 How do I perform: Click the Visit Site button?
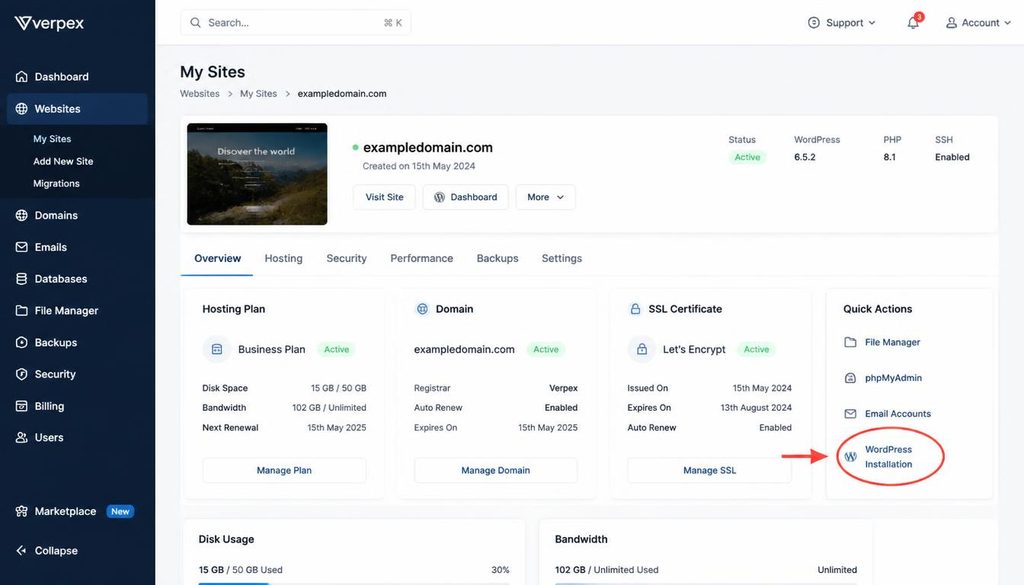(x=384, y=197)
